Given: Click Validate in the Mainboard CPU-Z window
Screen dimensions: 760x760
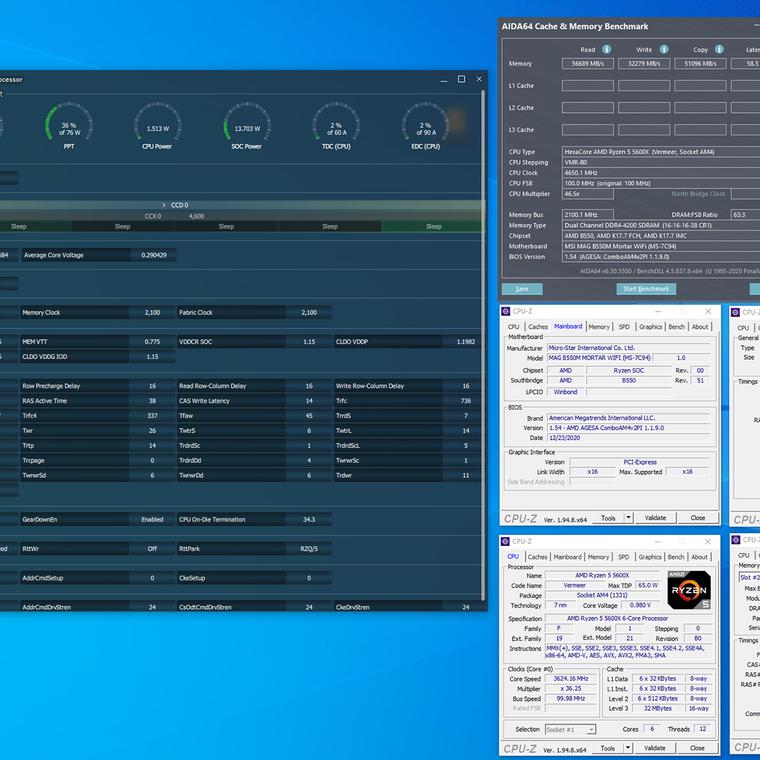Looking at the screenshot, I should point(655,518).
